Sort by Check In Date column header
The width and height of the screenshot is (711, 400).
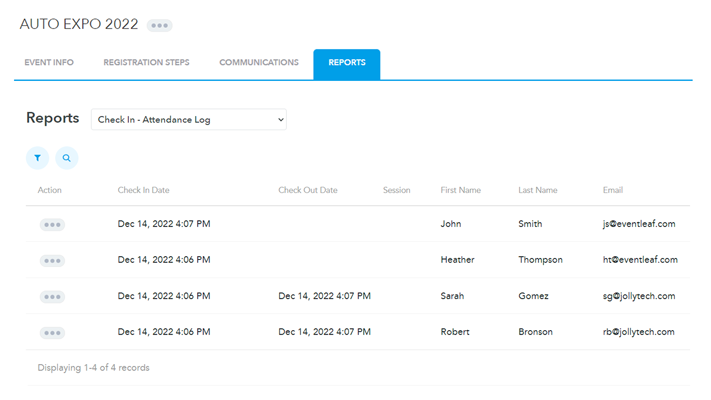tap(143, 190)
